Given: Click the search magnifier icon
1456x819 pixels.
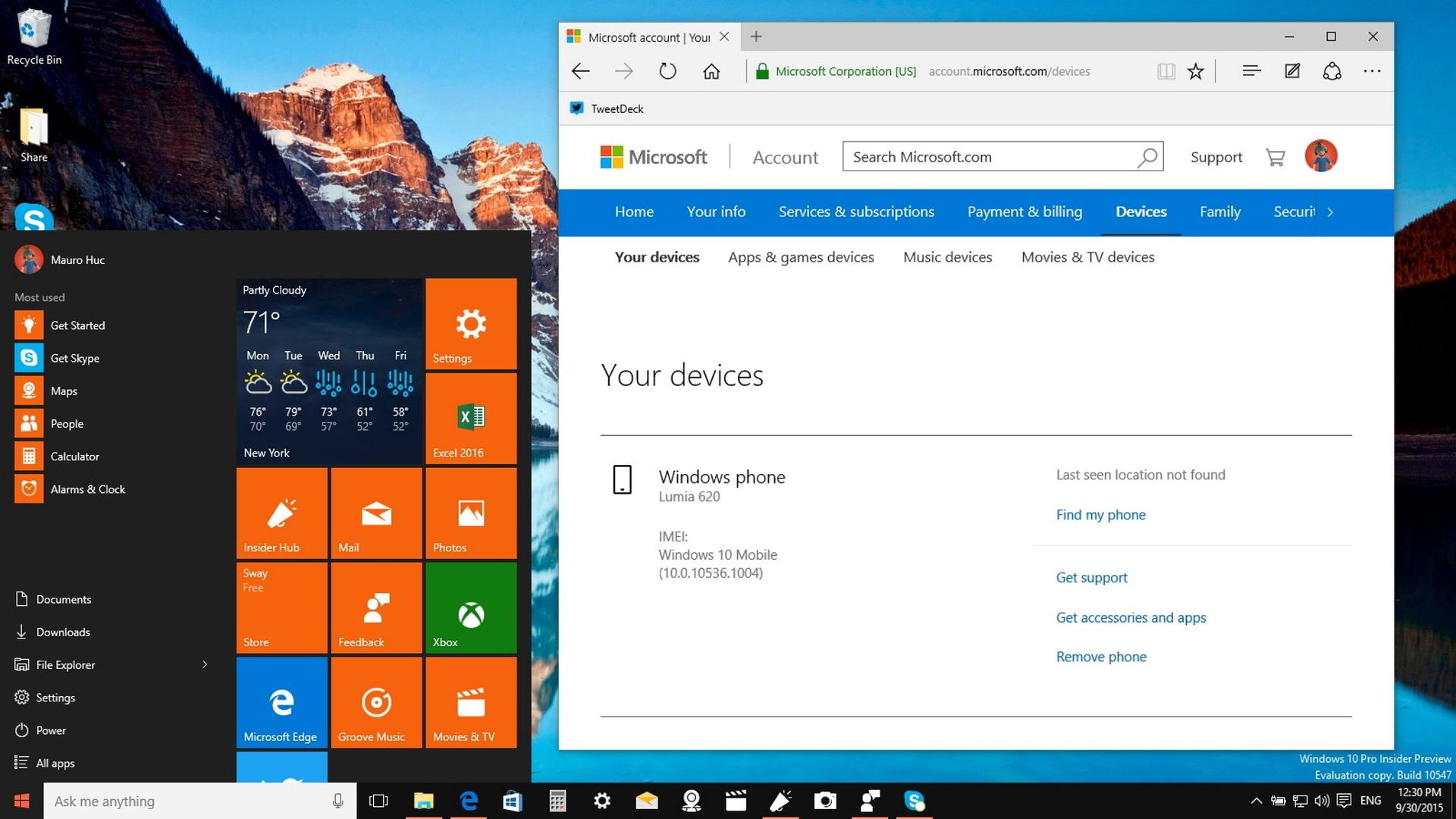Looking at the screenshot, I should point(1147,156).
